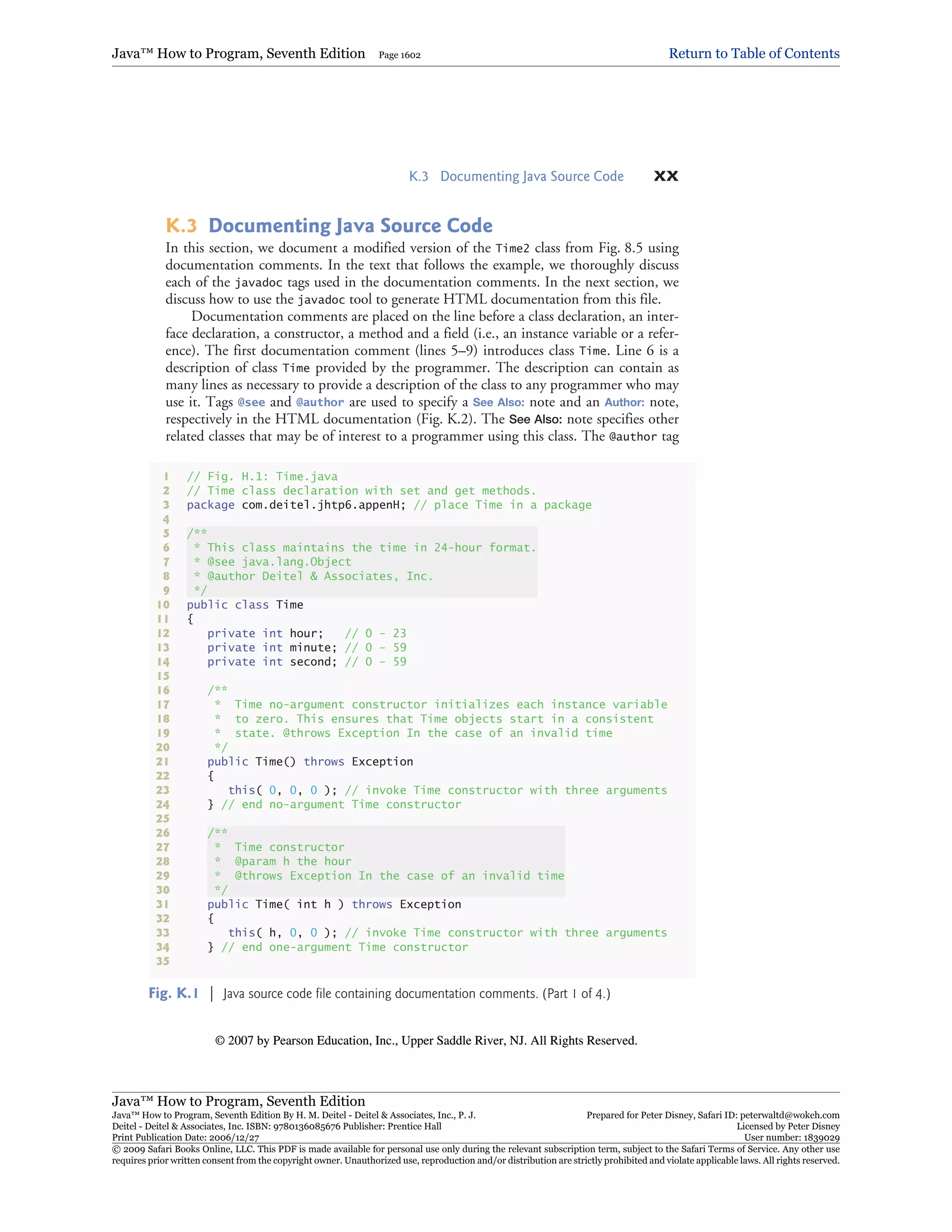Click the Page 1602 label in header
The height and width of the screenshot is (1232, 952).
pyautogui.click(x=399, y=55)
